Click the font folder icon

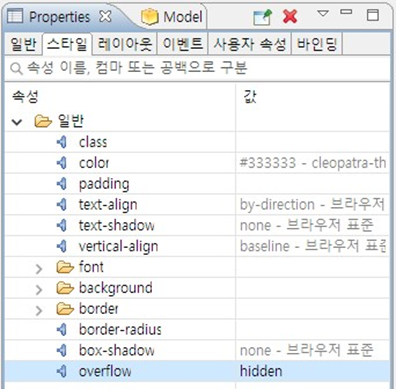(x=65, y=267)
